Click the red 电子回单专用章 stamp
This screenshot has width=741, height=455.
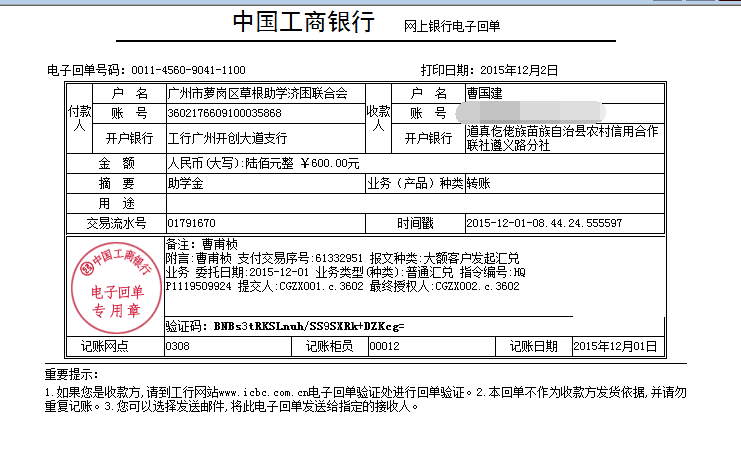(116, 288)
